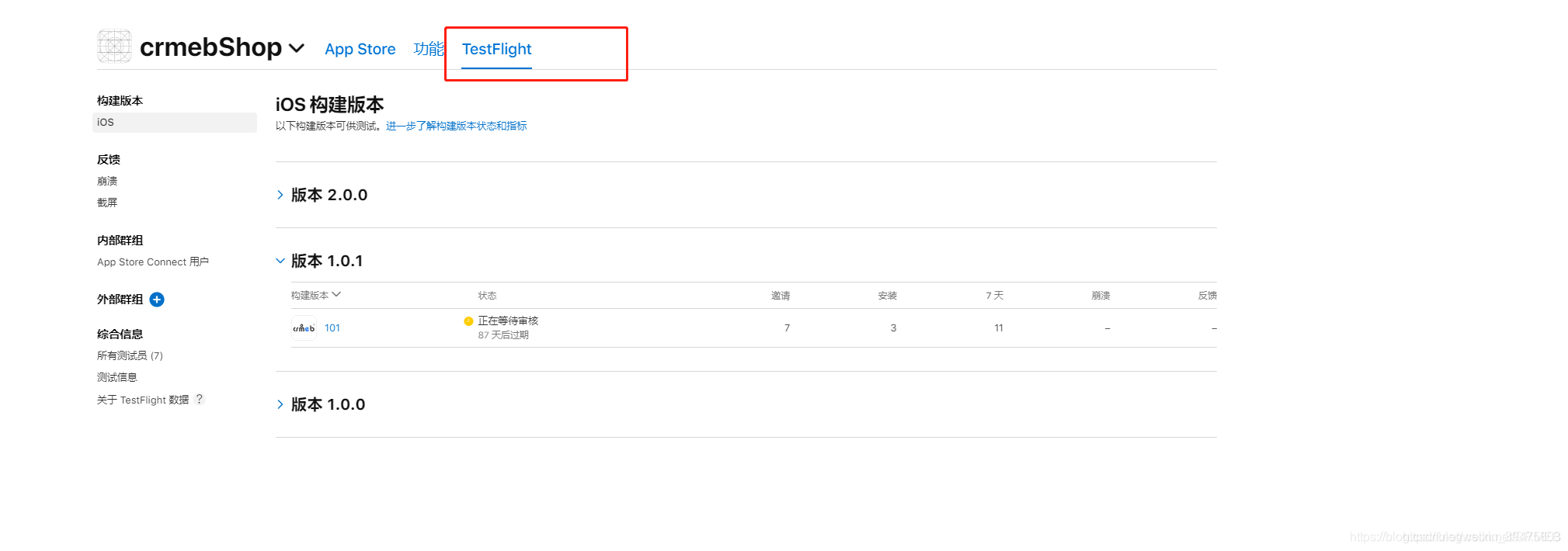Click the 87 天后过期 expiry text
1568x551 pixels.
coord(503,335)
